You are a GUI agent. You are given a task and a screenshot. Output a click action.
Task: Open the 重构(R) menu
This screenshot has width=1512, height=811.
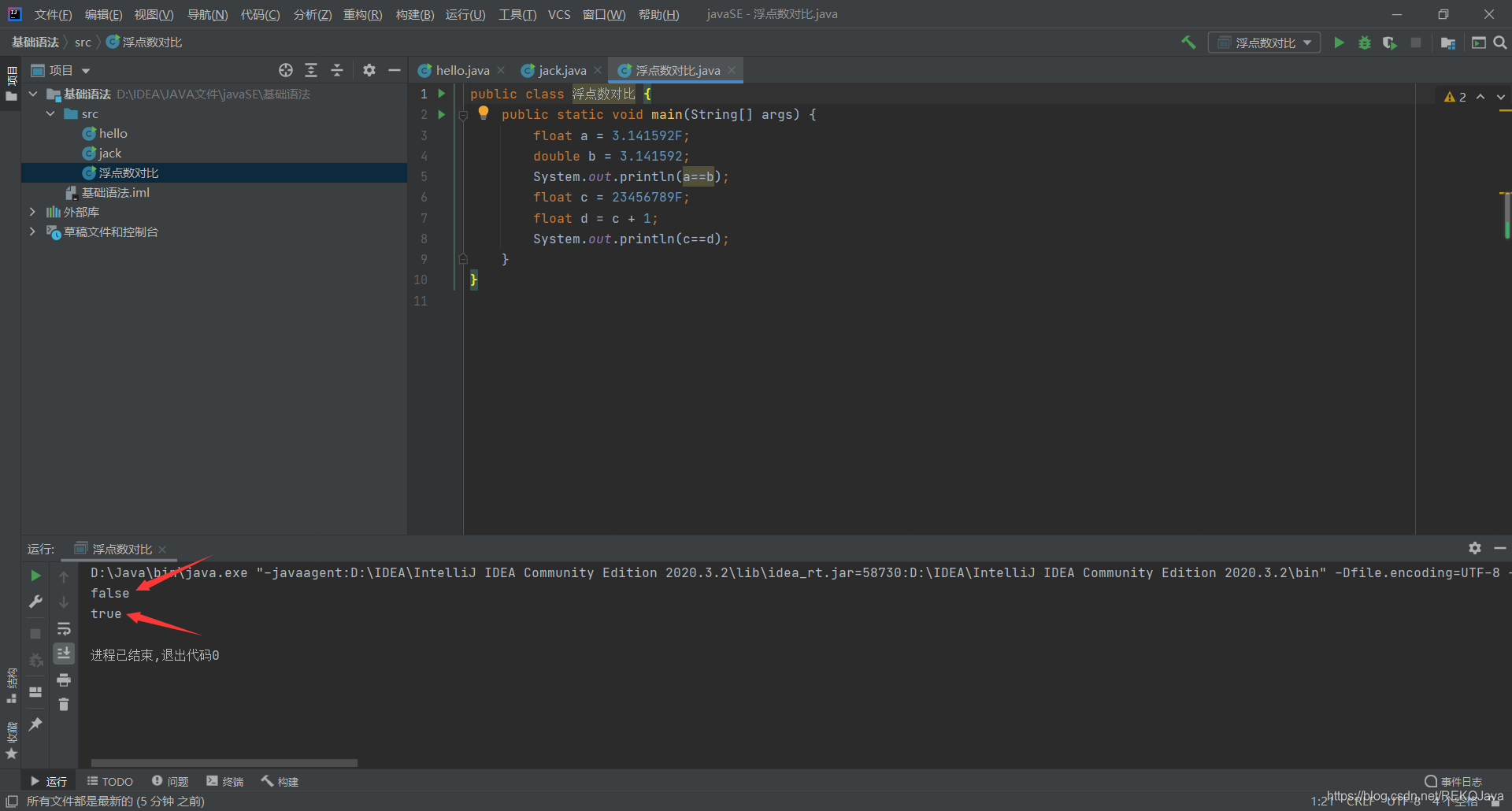pyautogui.click(x=362, y=15)
